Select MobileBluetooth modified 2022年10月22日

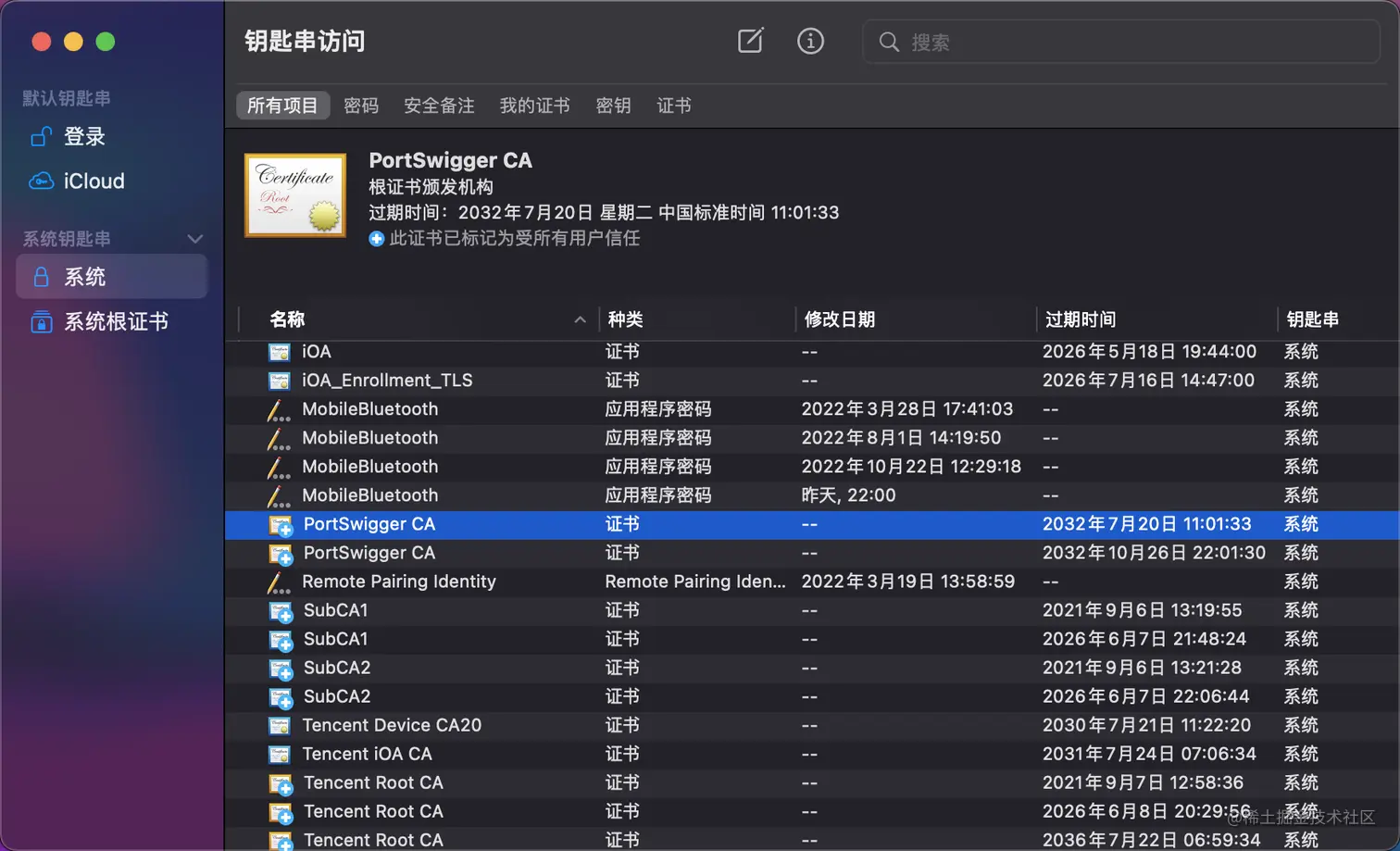[812, 468]
